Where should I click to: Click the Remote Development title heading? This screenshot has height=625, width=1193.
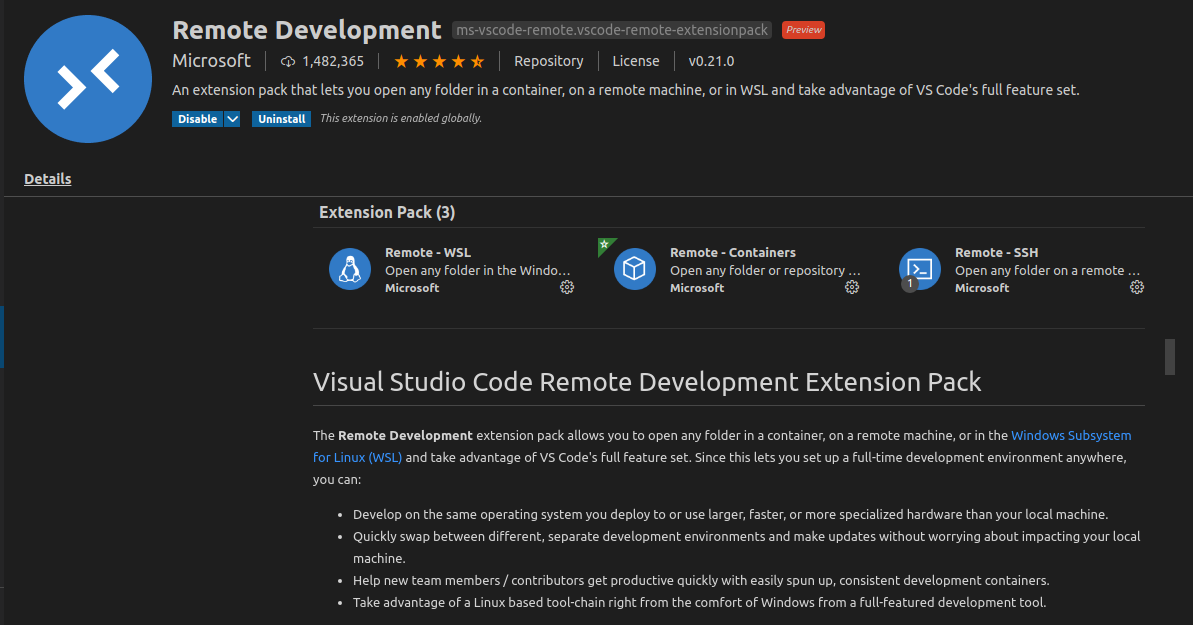(x=307, y=30)
